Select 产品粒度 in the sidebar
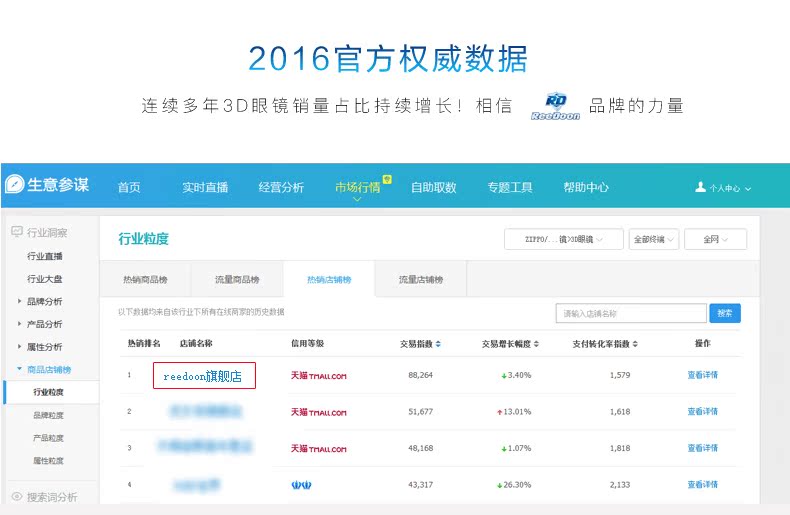Screen dimensions: 790x515 click(48, 438)
